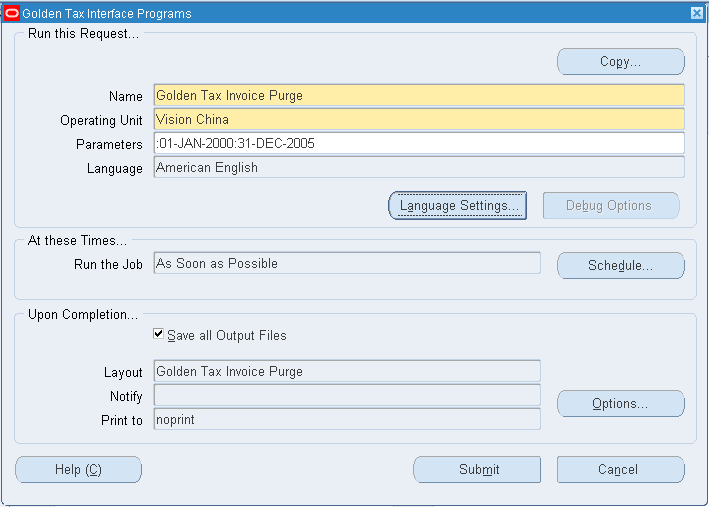Click the Name field with Golden Tax Invoice Purge
The width and height of the screenshot is (709, 507).
pyautogui.click(x=419, y=95)
